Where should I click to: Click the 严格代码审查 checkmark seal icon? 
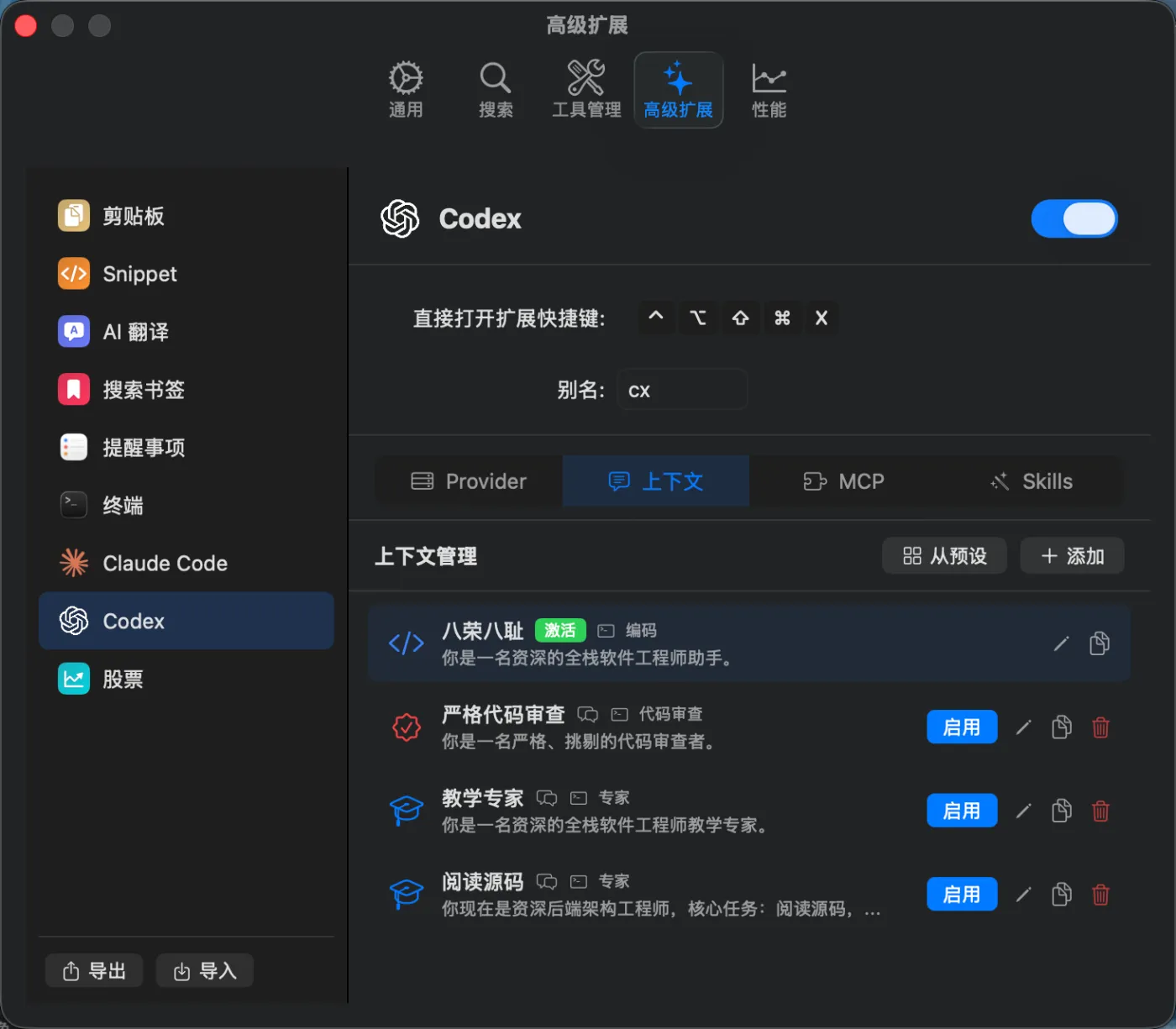tap(407, 727)
